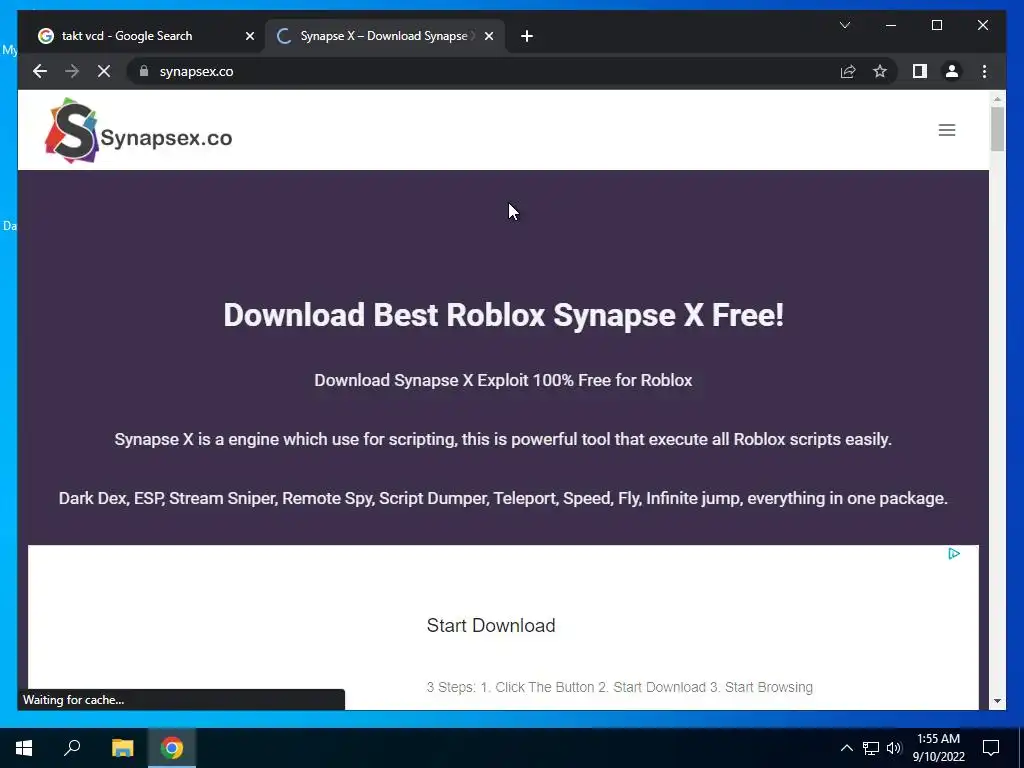Click the Synapsex.co site logo
Image resolution: width=1024 pixels, height=768 pixels.
click(x=138, y=131)
